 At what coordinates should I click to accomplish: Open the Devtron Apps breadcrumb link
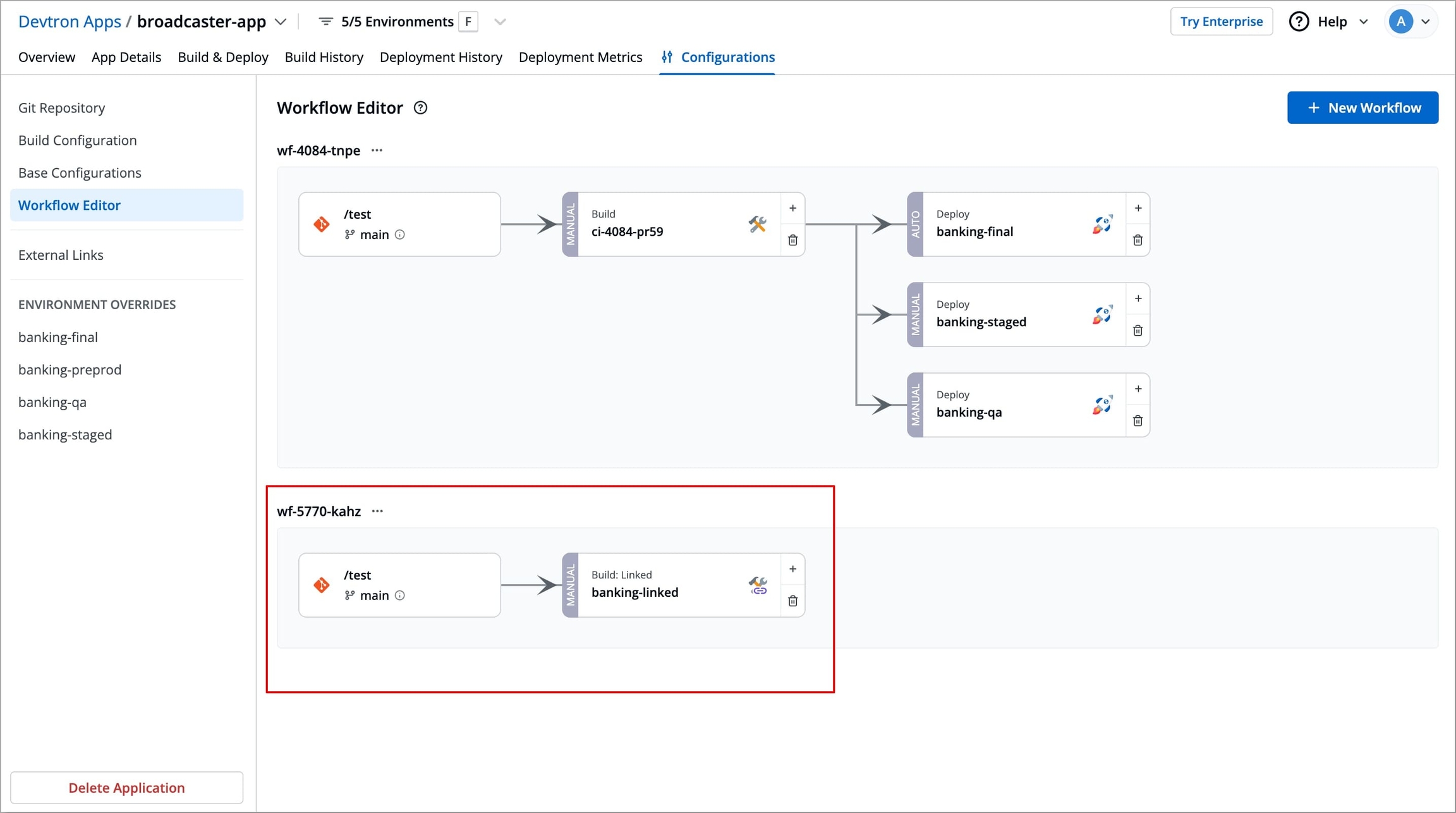(70, 22)
